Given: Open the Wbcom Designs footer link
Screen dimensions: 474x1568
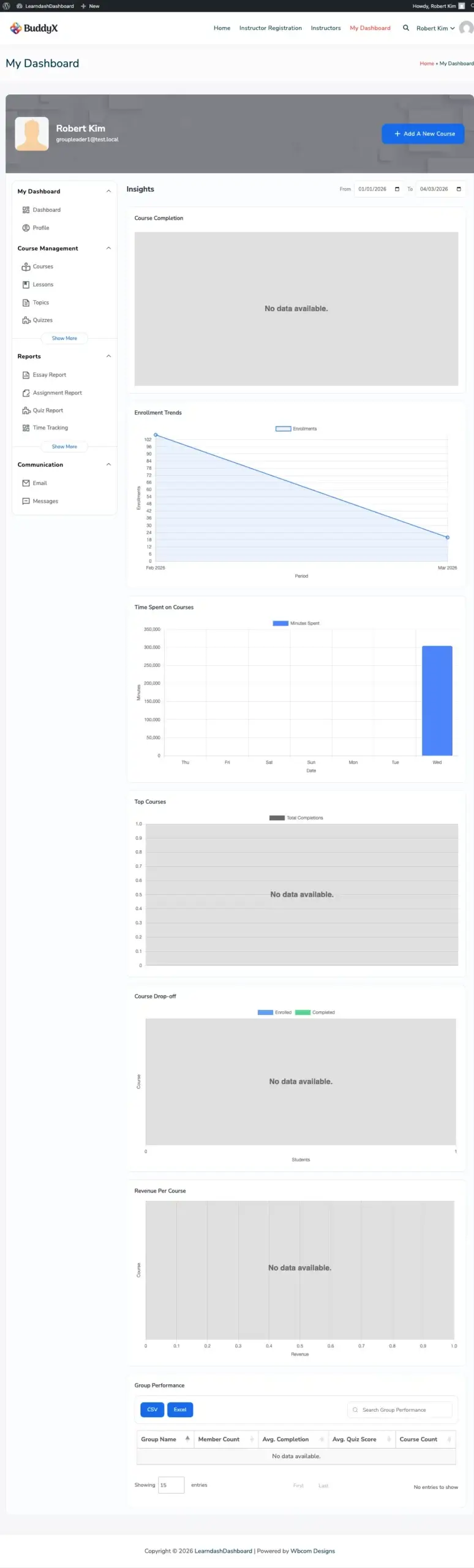Looking at the screenshot, I should point(312,1551).
